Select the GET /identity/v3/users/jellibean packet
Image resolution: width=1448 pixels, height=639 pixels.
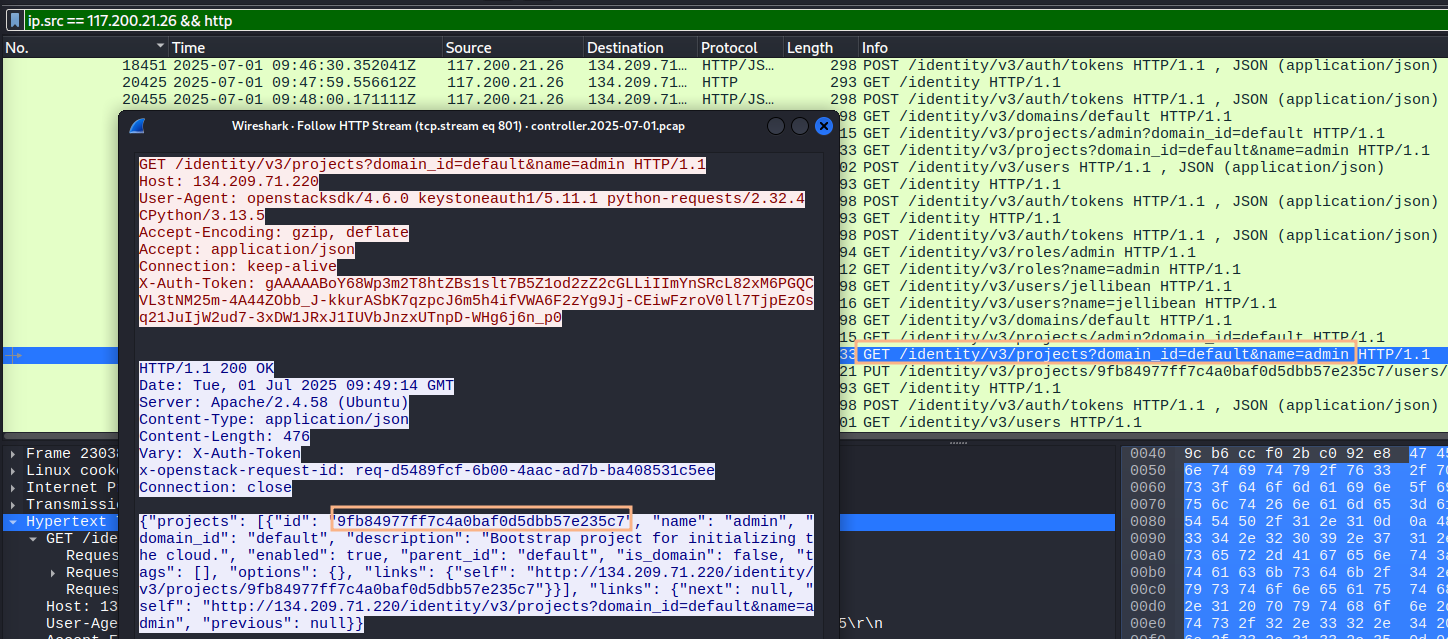point(1142,286)
